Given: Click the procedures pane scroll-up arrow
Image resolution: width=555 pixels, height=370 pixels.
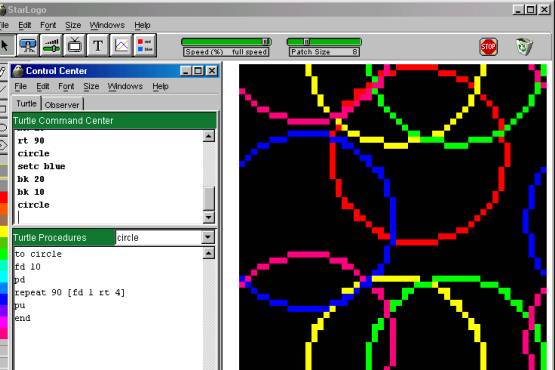Looking at the screenshot, I should [208, 253].
